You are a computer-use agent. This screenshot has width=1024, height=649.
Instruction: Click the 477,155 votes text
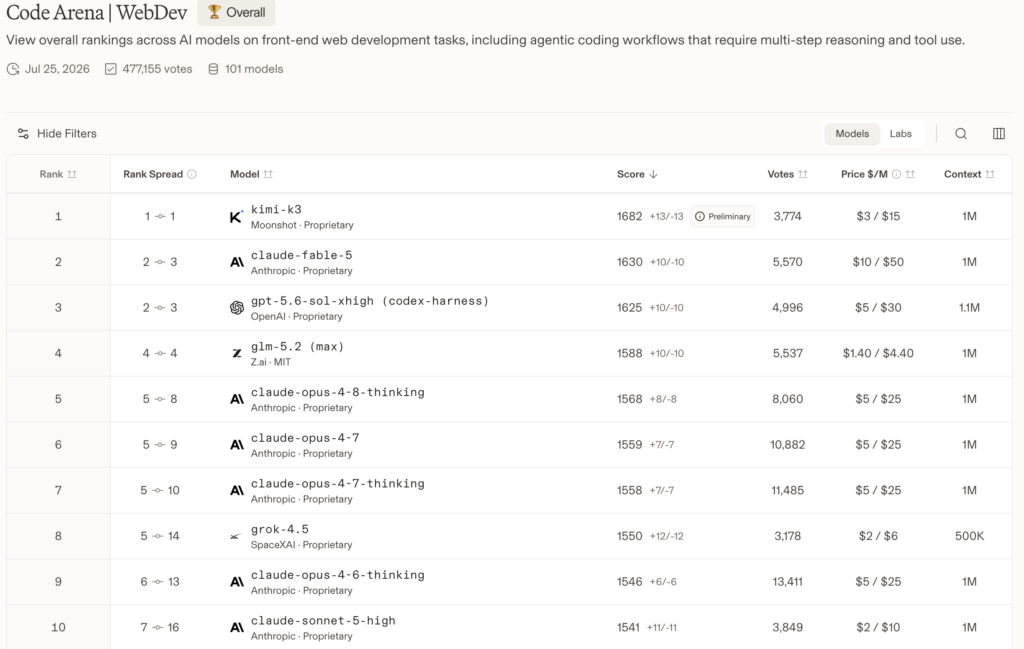coord(157,69)
